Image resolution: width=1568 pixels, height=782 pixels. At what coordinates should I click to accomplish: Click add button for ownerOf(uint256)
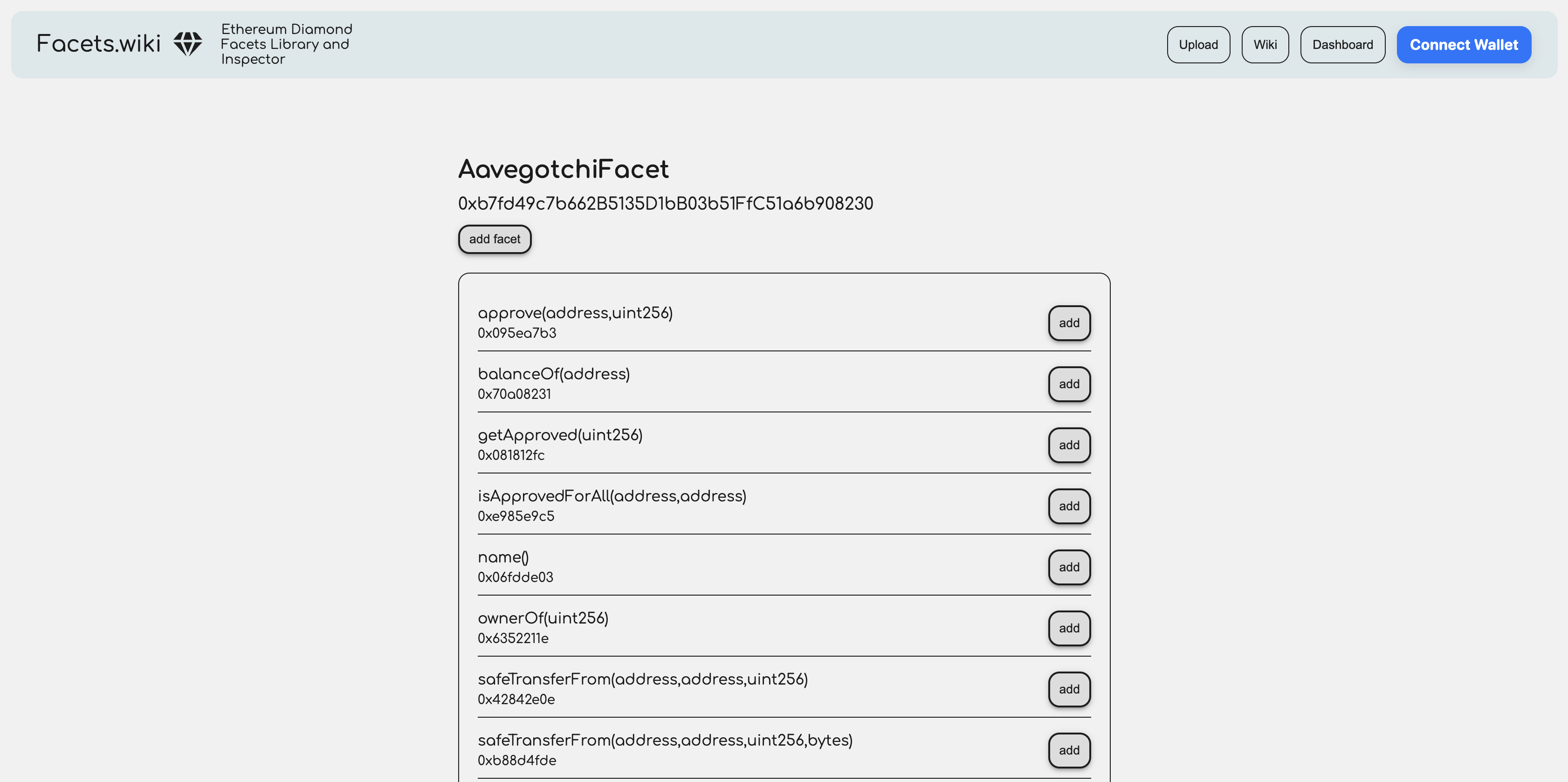1069,627
